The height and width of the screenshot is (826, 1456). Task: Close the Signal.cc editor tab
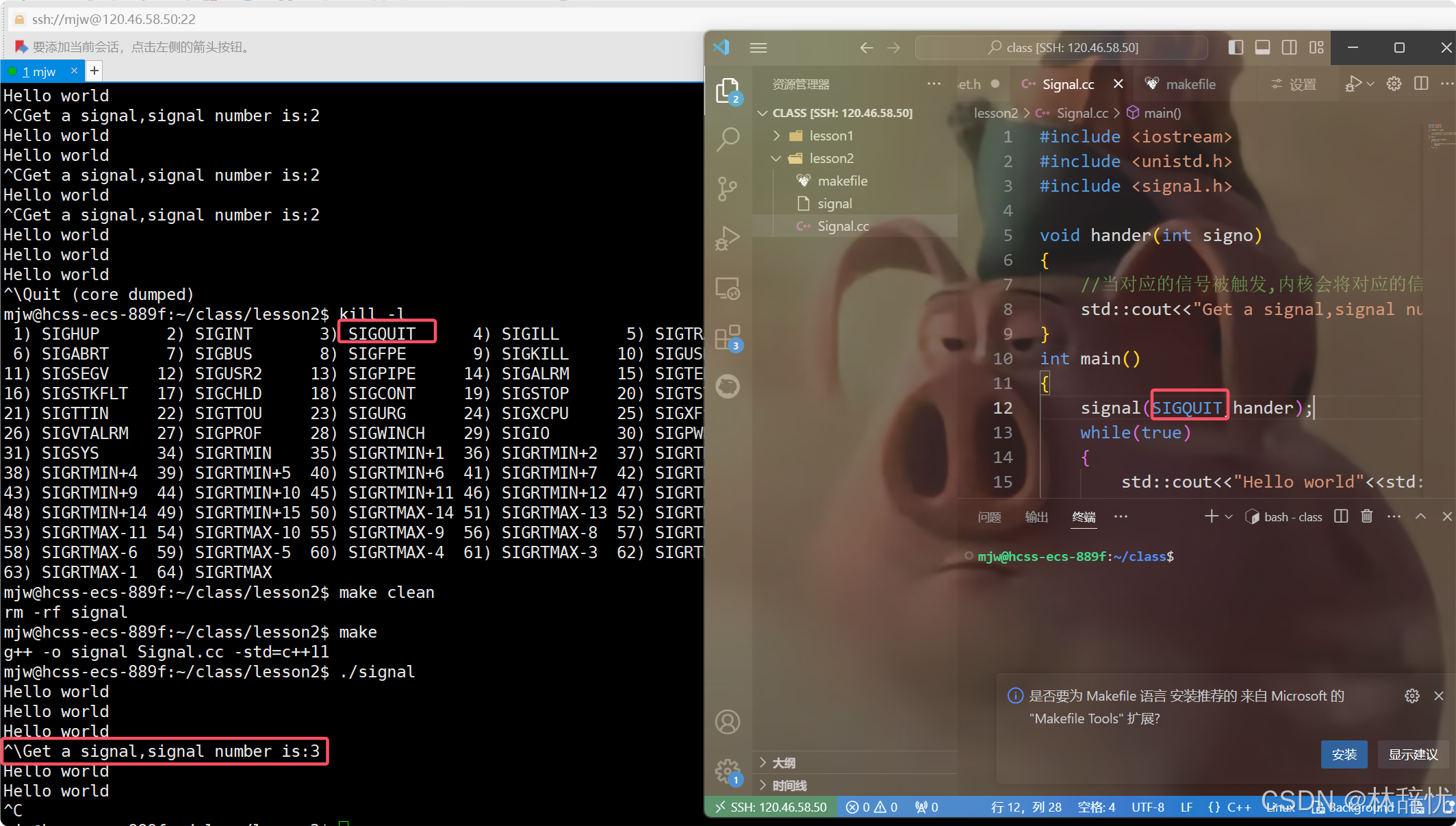pyautogui.click(x=1118, y=84)
